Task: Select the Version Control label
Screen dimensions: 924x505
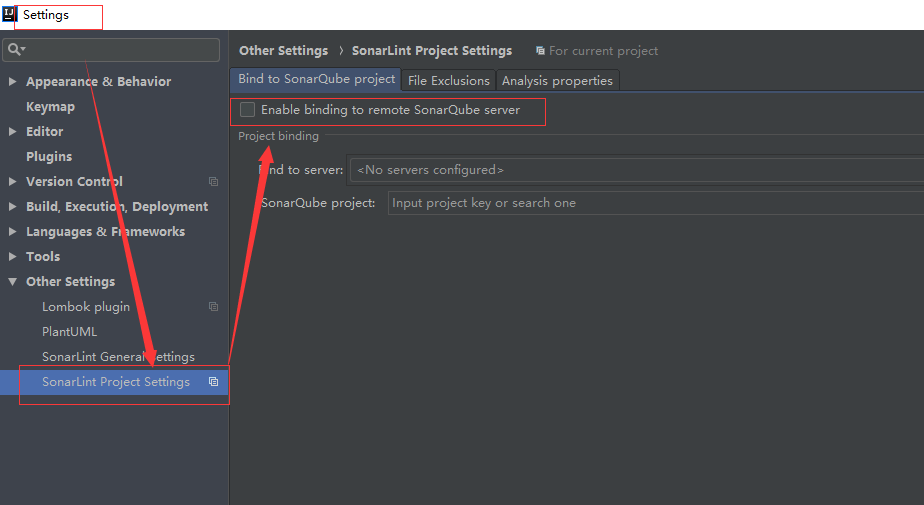Action: (x=74, y=181)
